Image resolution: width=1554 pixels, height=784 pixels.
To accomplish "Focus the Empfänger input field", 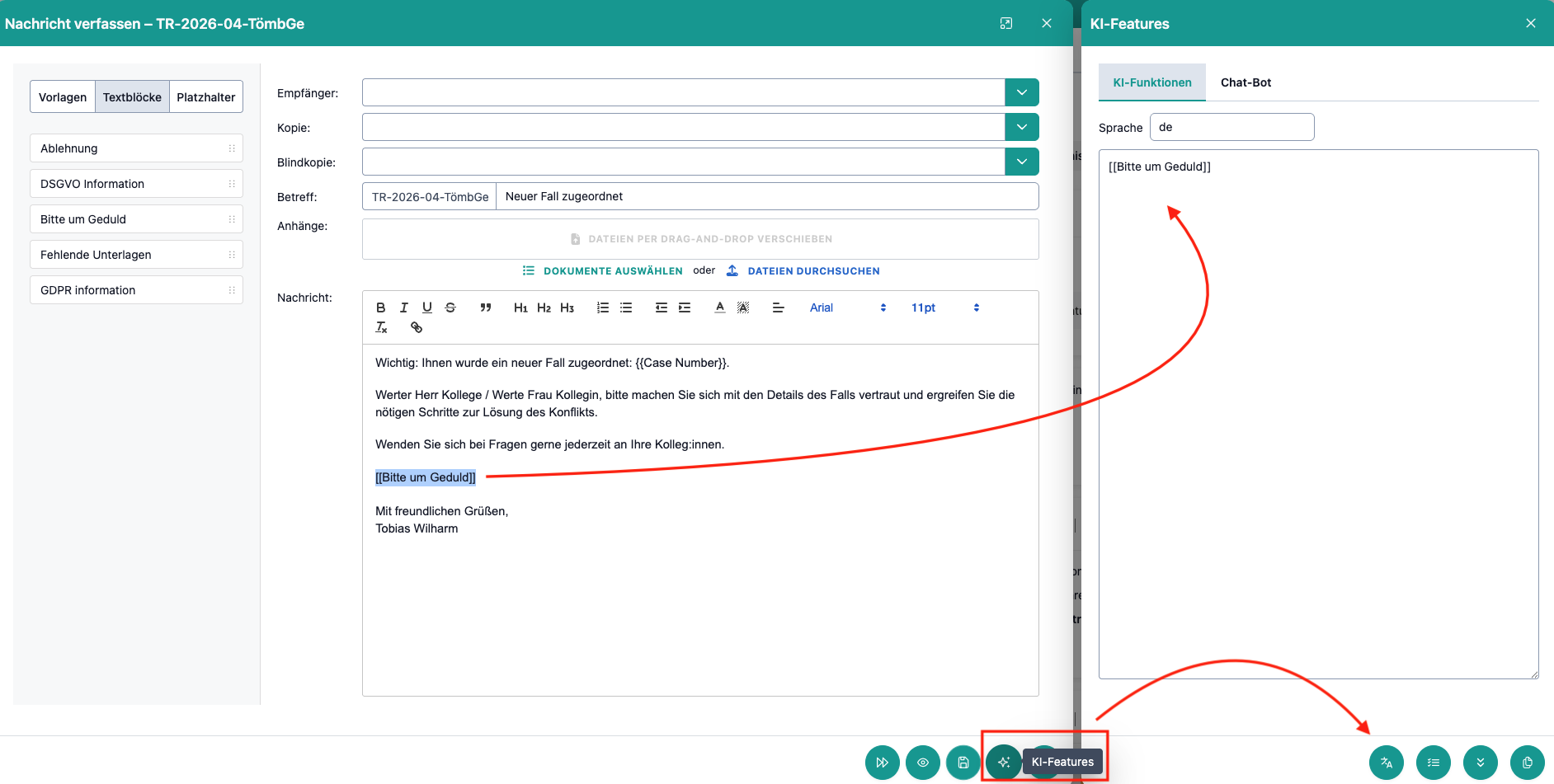I will (684, 92).
